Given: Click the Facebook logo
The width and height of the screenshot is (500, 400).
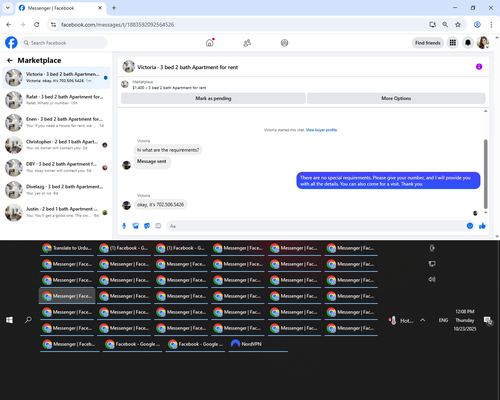Looking at the screenshot, I should coord(11,43).
